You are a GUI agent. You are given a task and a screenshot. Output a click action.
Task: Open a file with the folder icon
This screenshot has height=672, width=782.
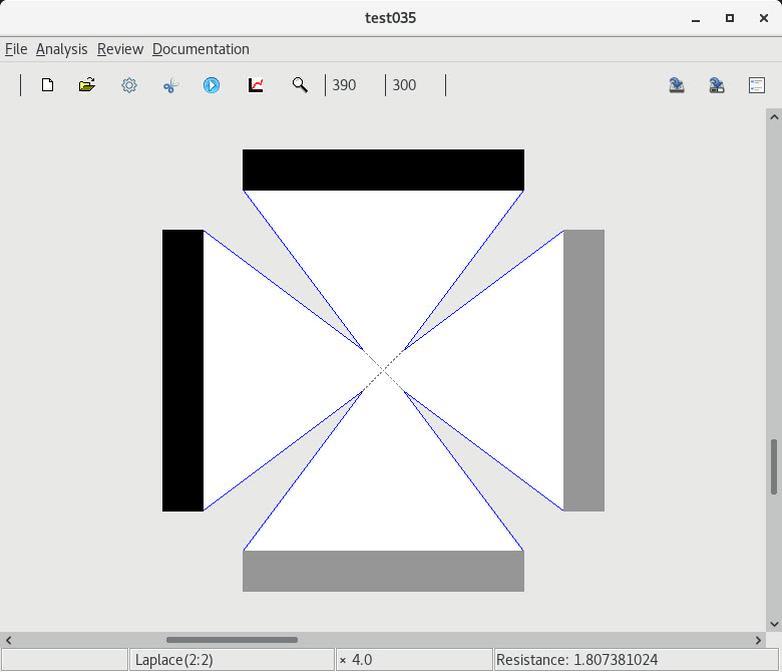click(x=87, y=85)
